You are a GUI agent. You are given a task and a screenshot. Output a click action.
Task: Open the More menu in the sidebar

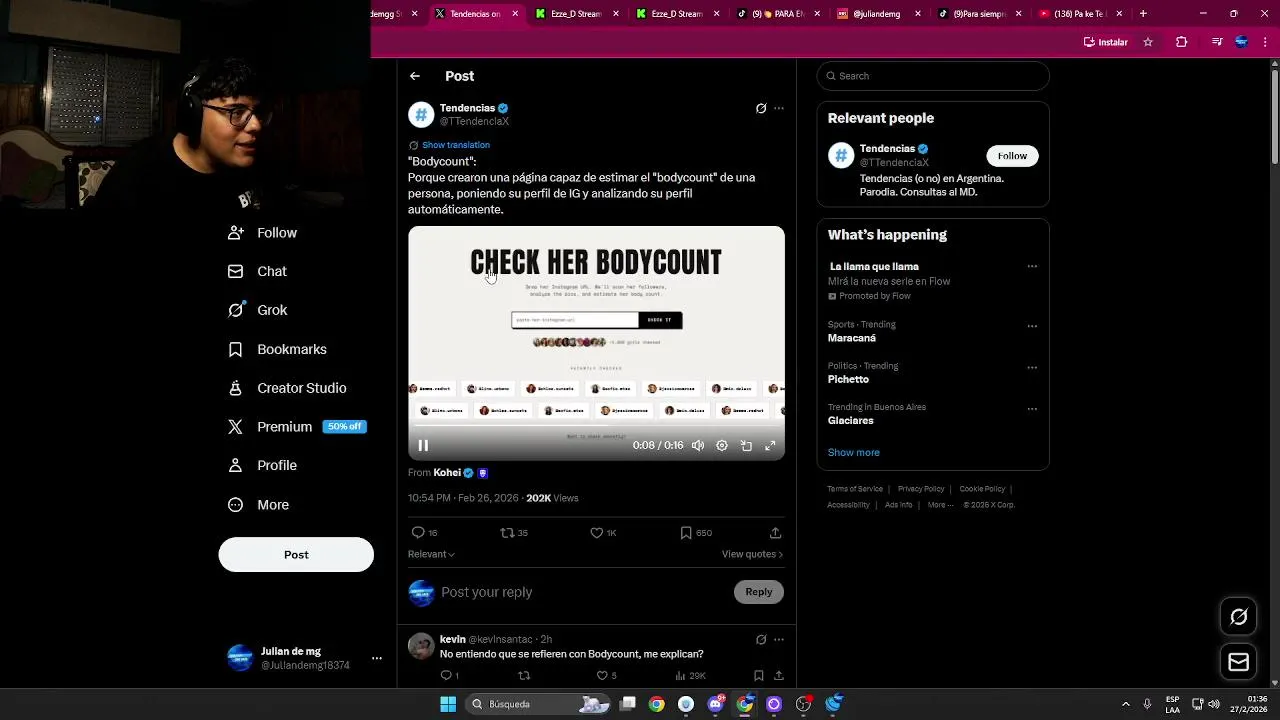259,505
